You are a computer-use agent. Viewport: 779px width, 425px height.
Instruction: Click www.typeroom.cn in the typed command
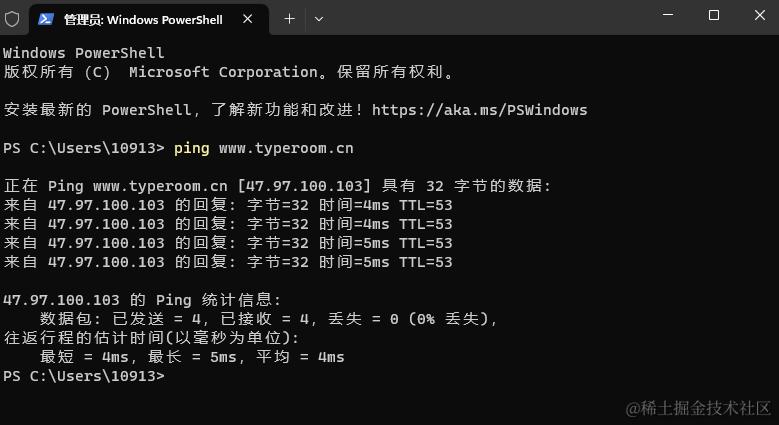286,148
